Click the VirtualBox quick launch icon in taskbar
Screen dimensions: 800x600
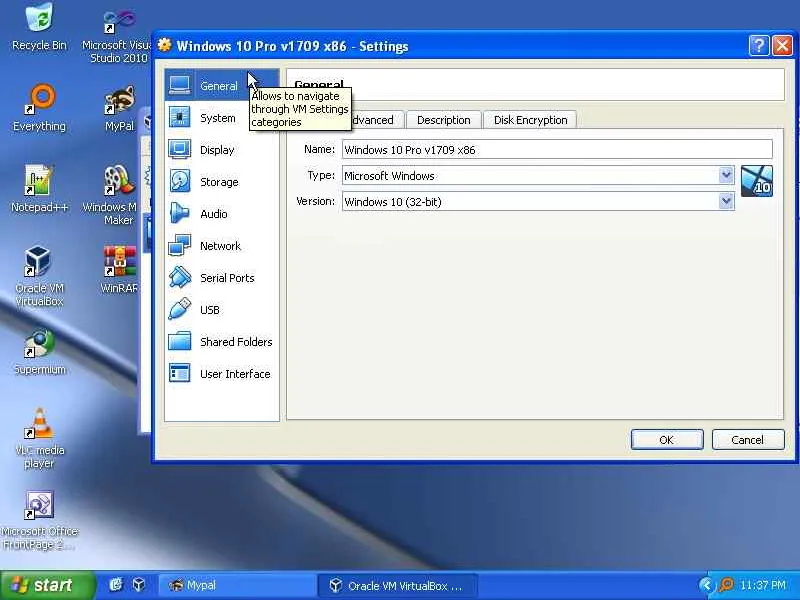[x=139, y=585]
